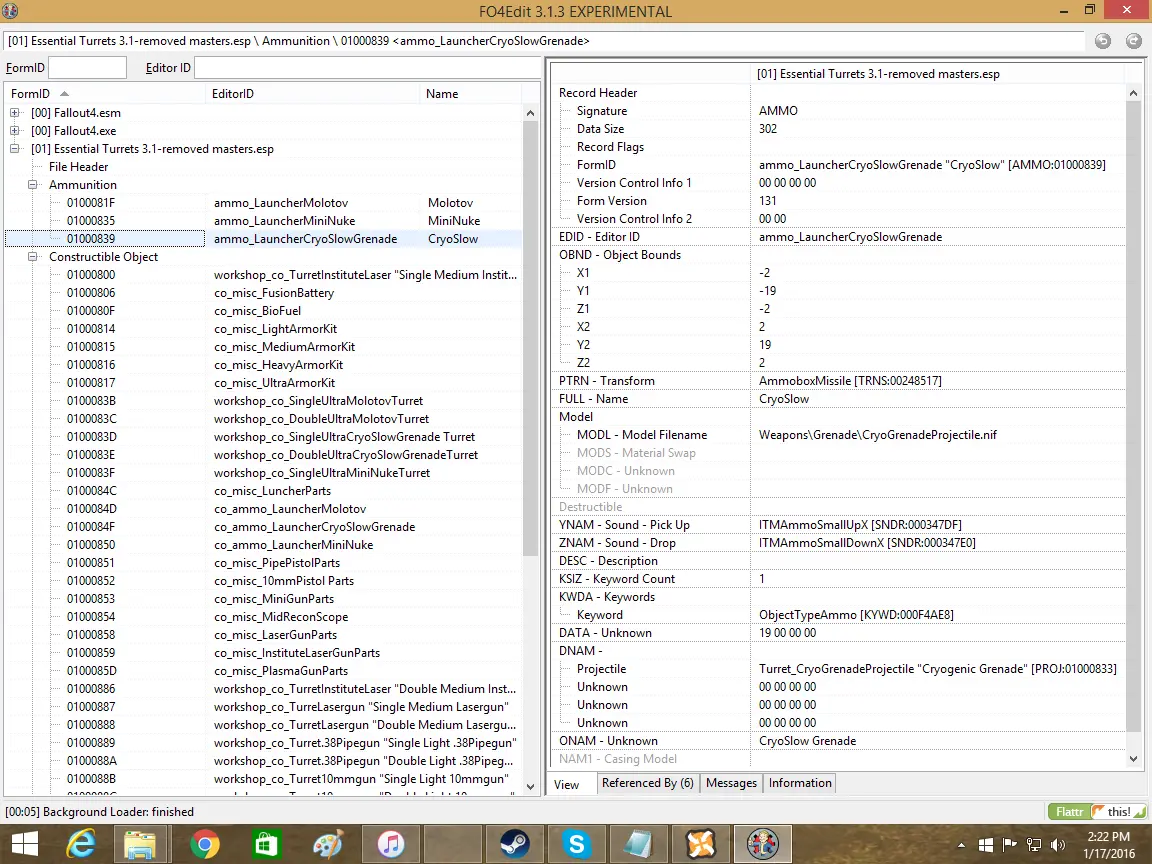Launch Google Chrome from the taskbar
Viewport: 1152px width, 864px height.
click(204, 844)
